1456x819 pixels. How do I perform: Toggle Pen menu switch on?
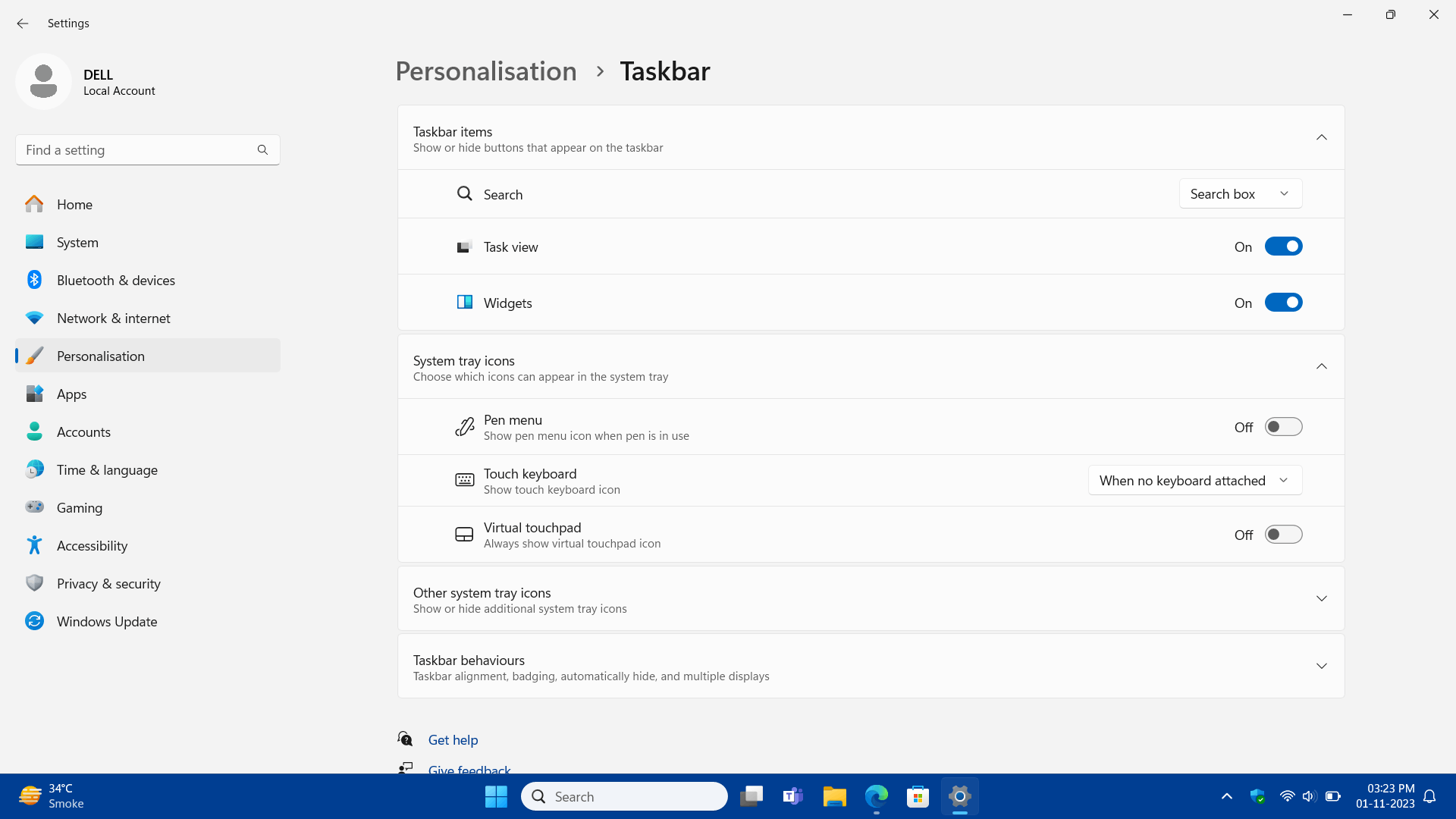coord(1284,427)
